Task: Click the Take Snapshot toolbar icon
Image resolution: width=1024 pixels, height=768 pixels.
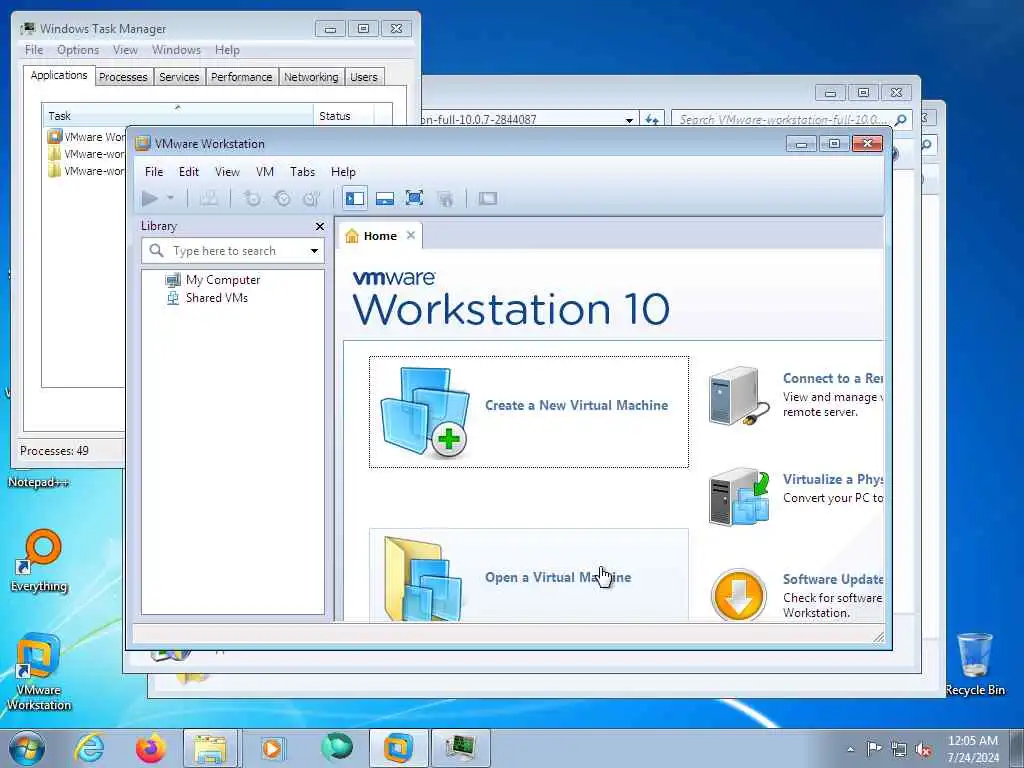Action: [x=252, y=198]
